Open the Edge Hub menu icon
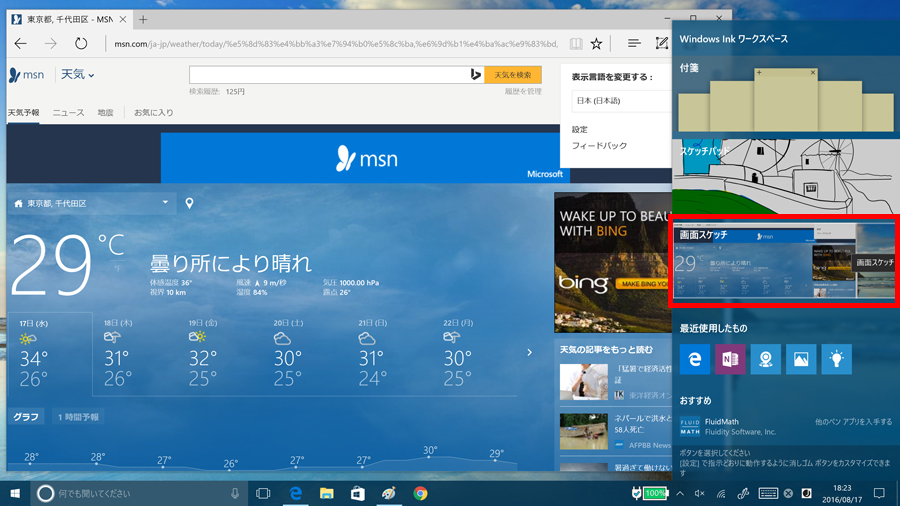This screenshot has width=900, height=506. pos(634,44)
